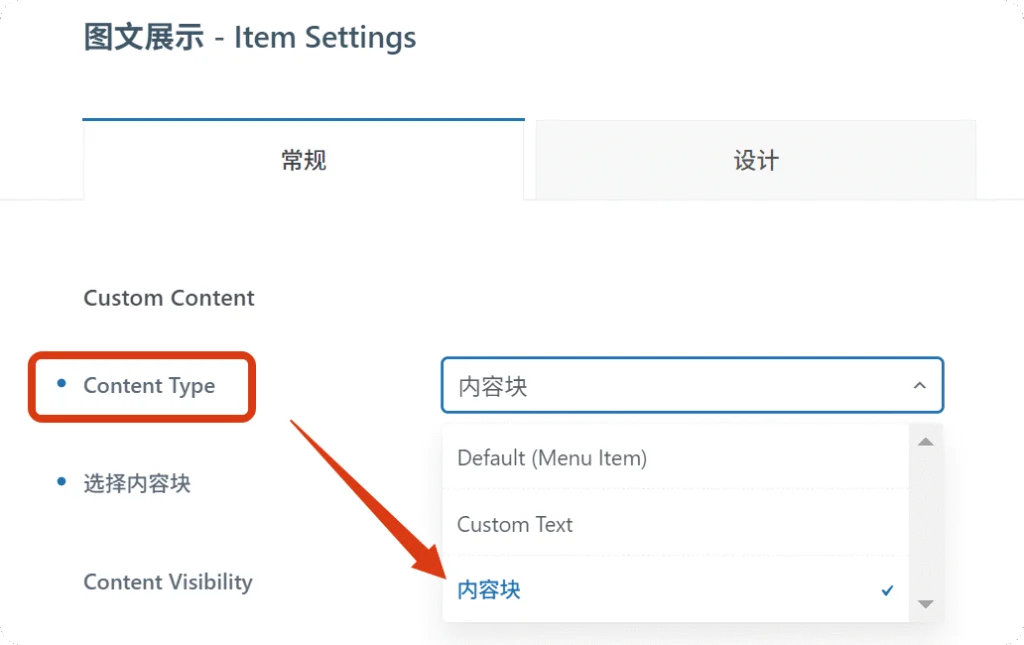
Task: Open the Content Type combo box
Action: pyautogui.click(x=692, y=385)
